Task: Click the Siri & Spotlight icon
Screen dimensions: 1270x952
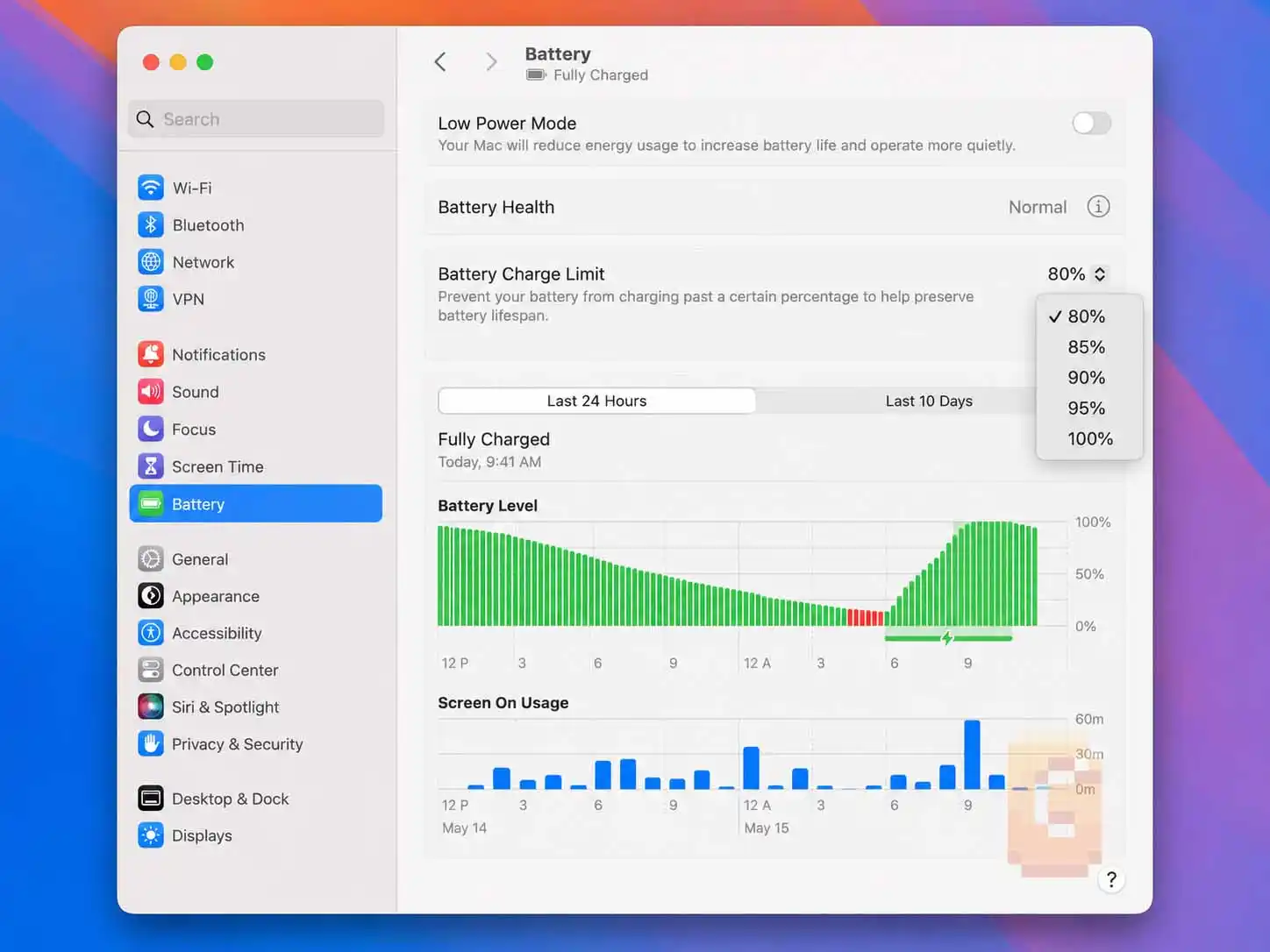Action: (x=151, y=707)
